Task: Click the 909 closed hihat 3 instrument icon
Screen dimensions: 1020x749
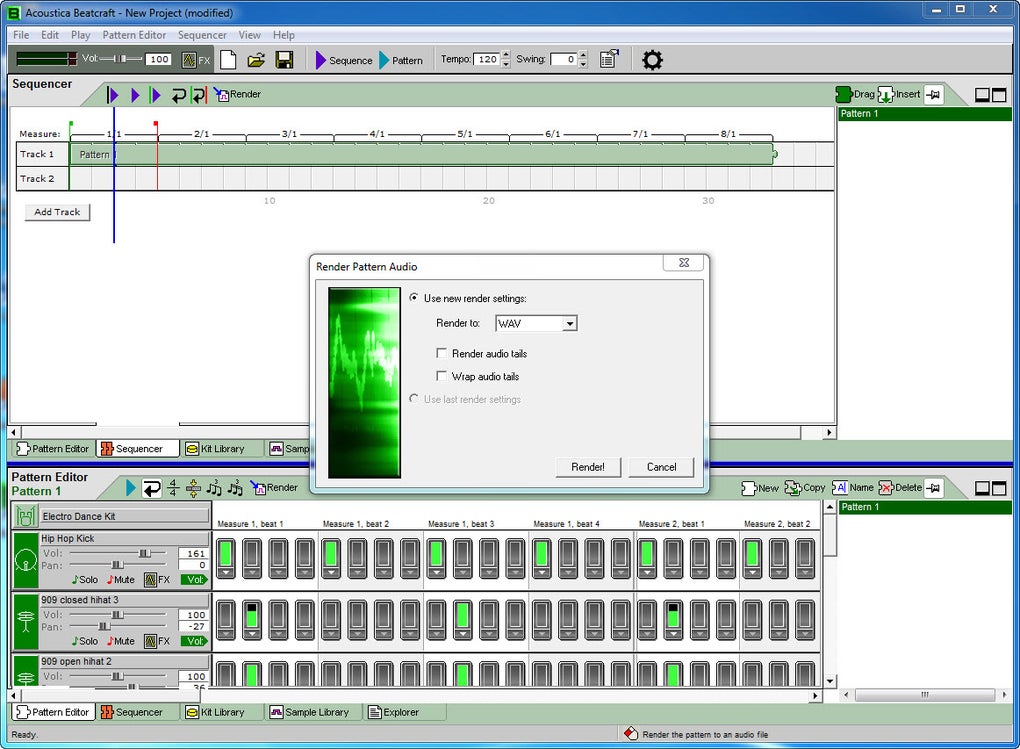Action: coord(26,621)
